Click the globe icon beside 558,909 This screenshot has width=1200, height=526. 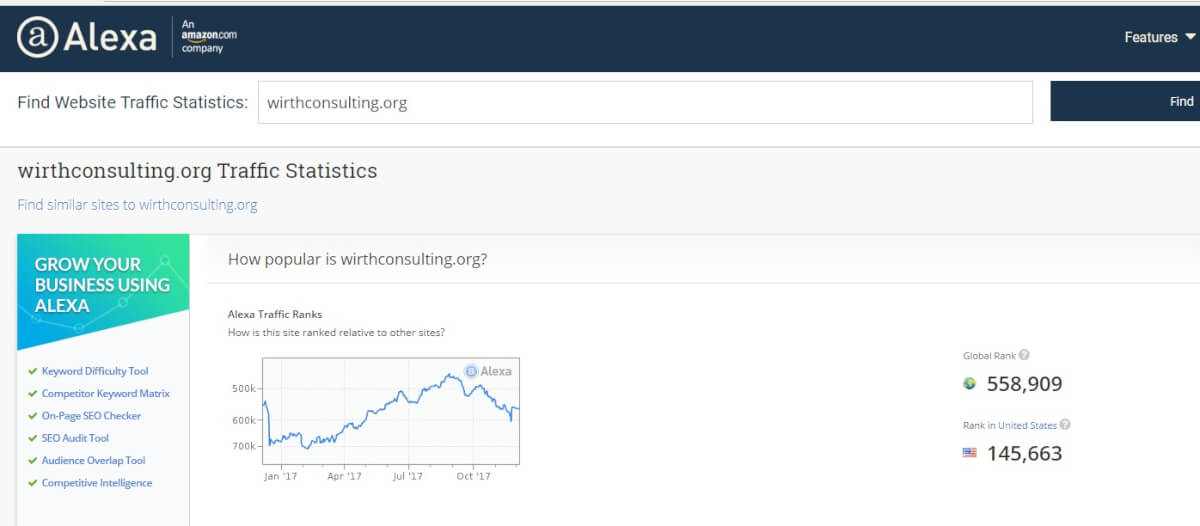[969, 383]
